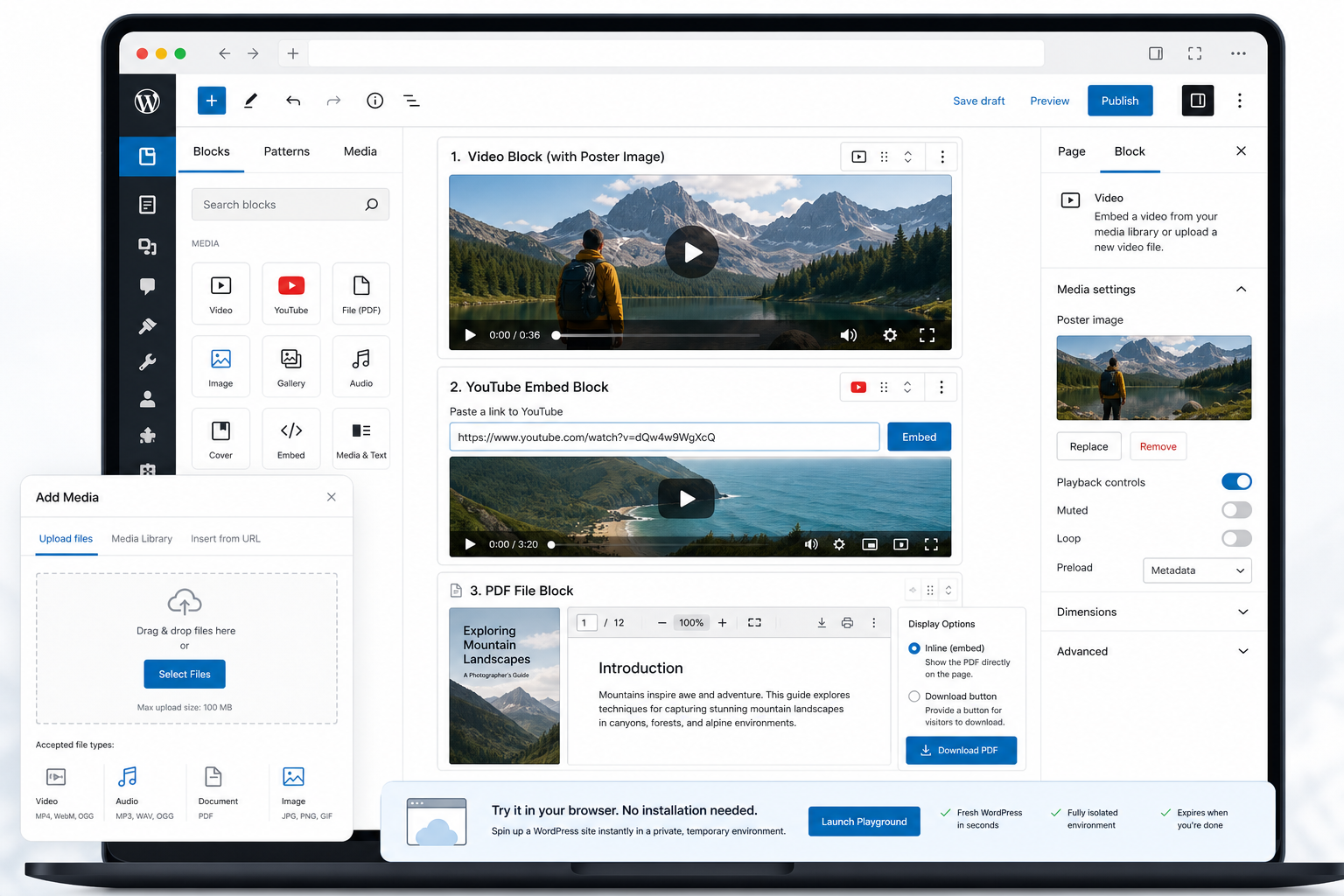Select Inline (embed) display option
This screenshot has height=896, width=1344.
click(914, 648)
